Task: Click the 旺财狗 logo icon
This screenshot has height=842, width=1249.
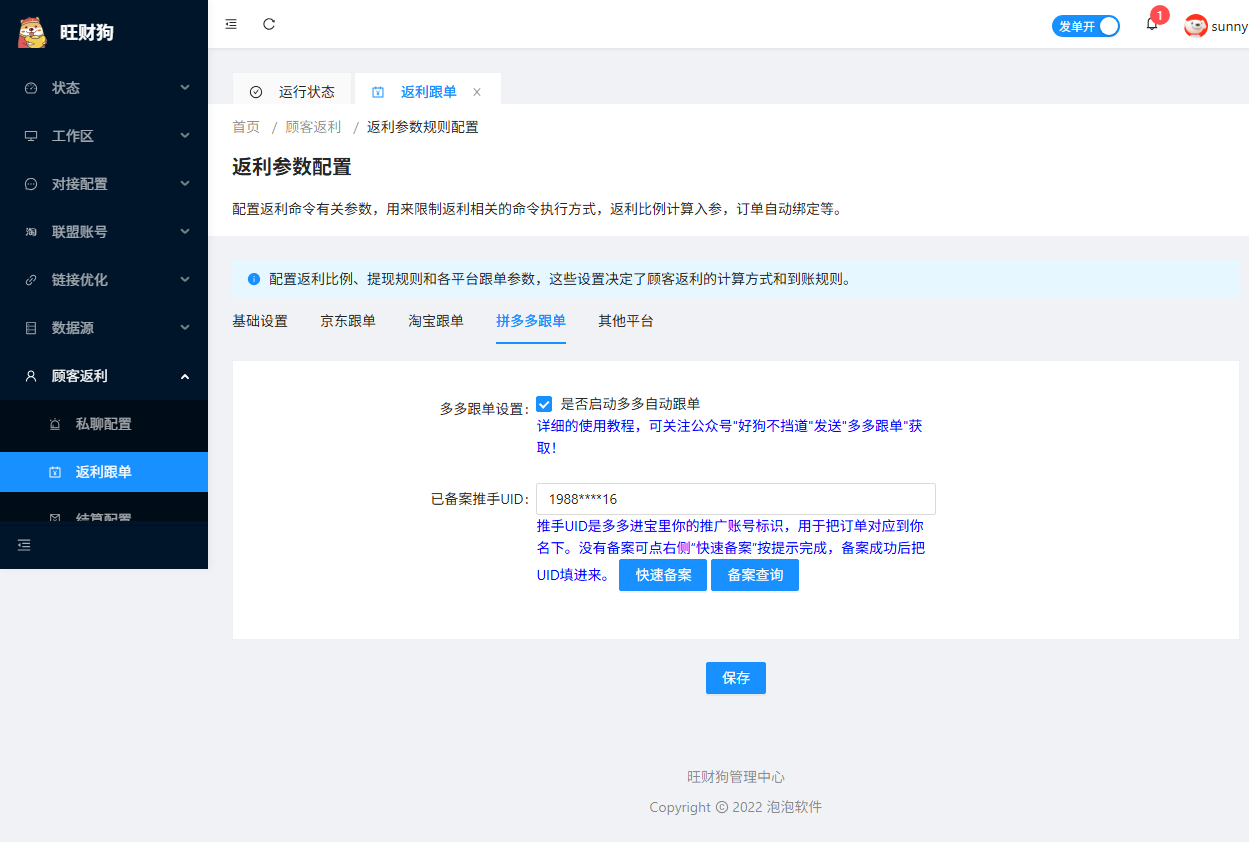Action: pyautogui.click(x=32, y=32)
